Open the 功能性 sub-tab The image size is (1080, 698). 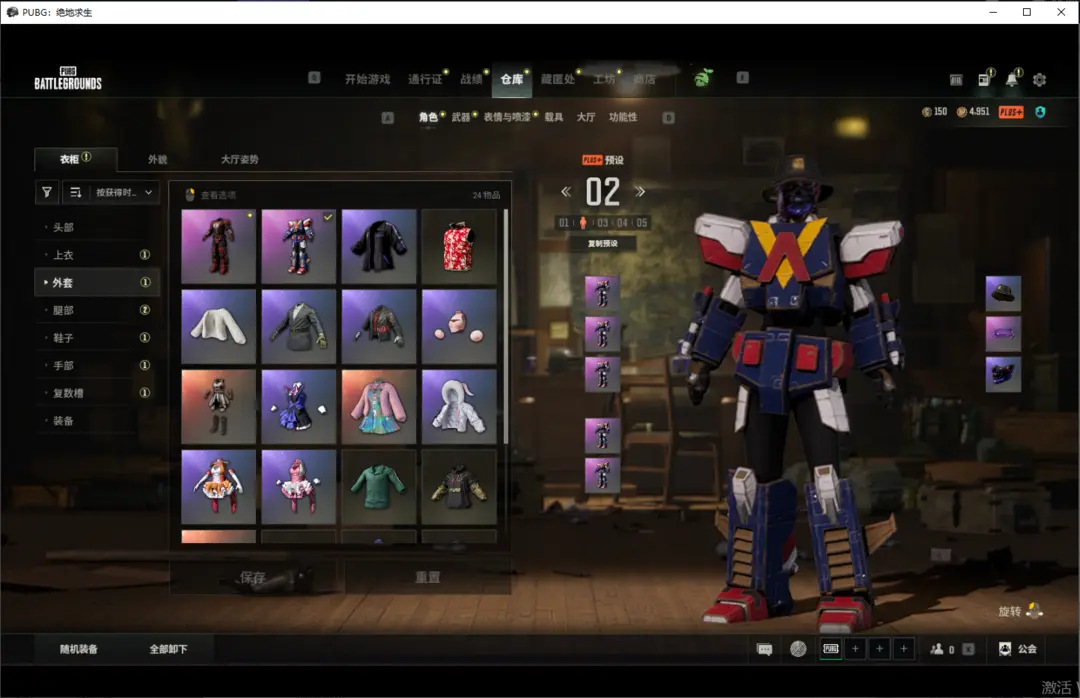623,117
